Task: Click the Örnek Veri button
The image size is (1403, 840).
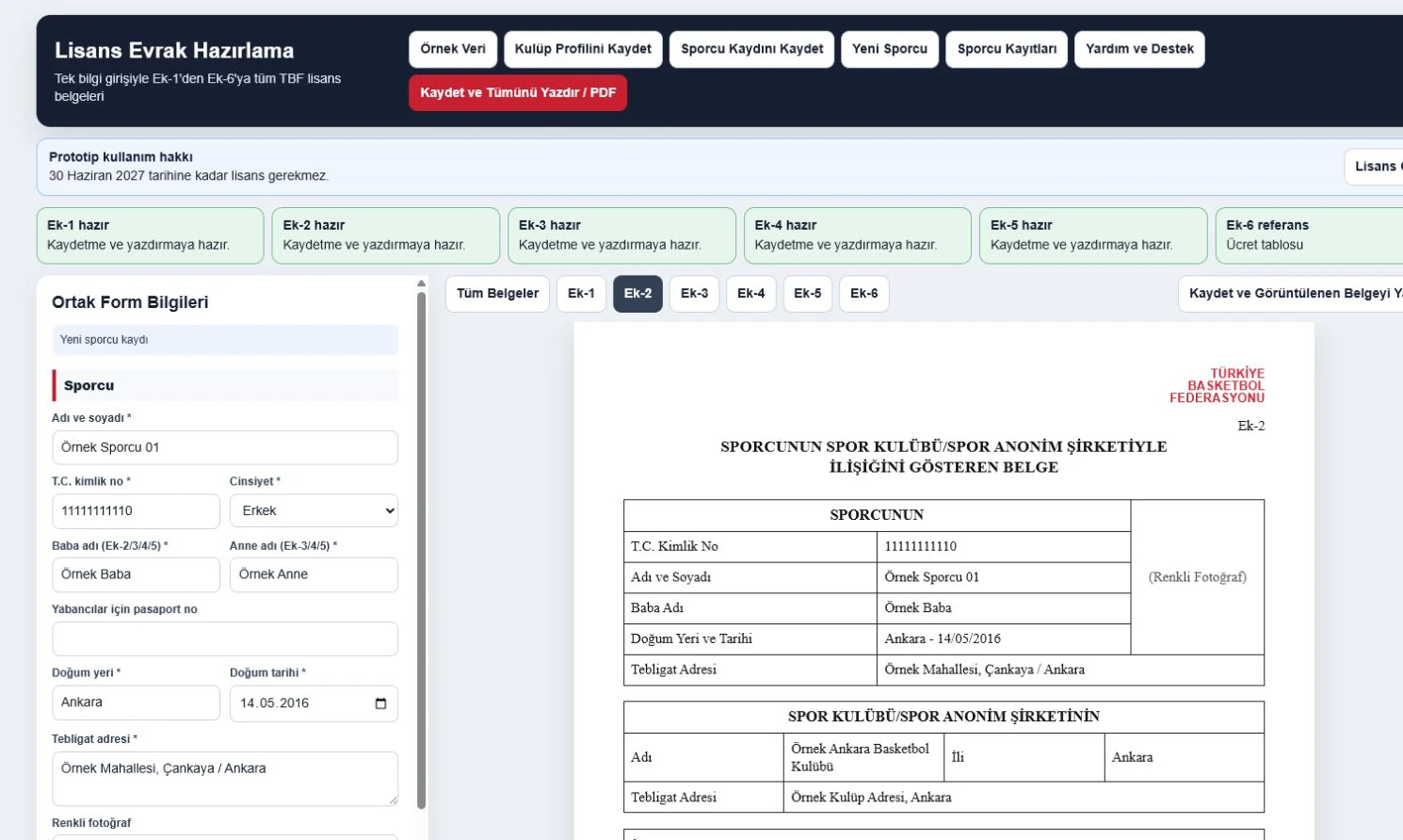Action: (453, 49)
